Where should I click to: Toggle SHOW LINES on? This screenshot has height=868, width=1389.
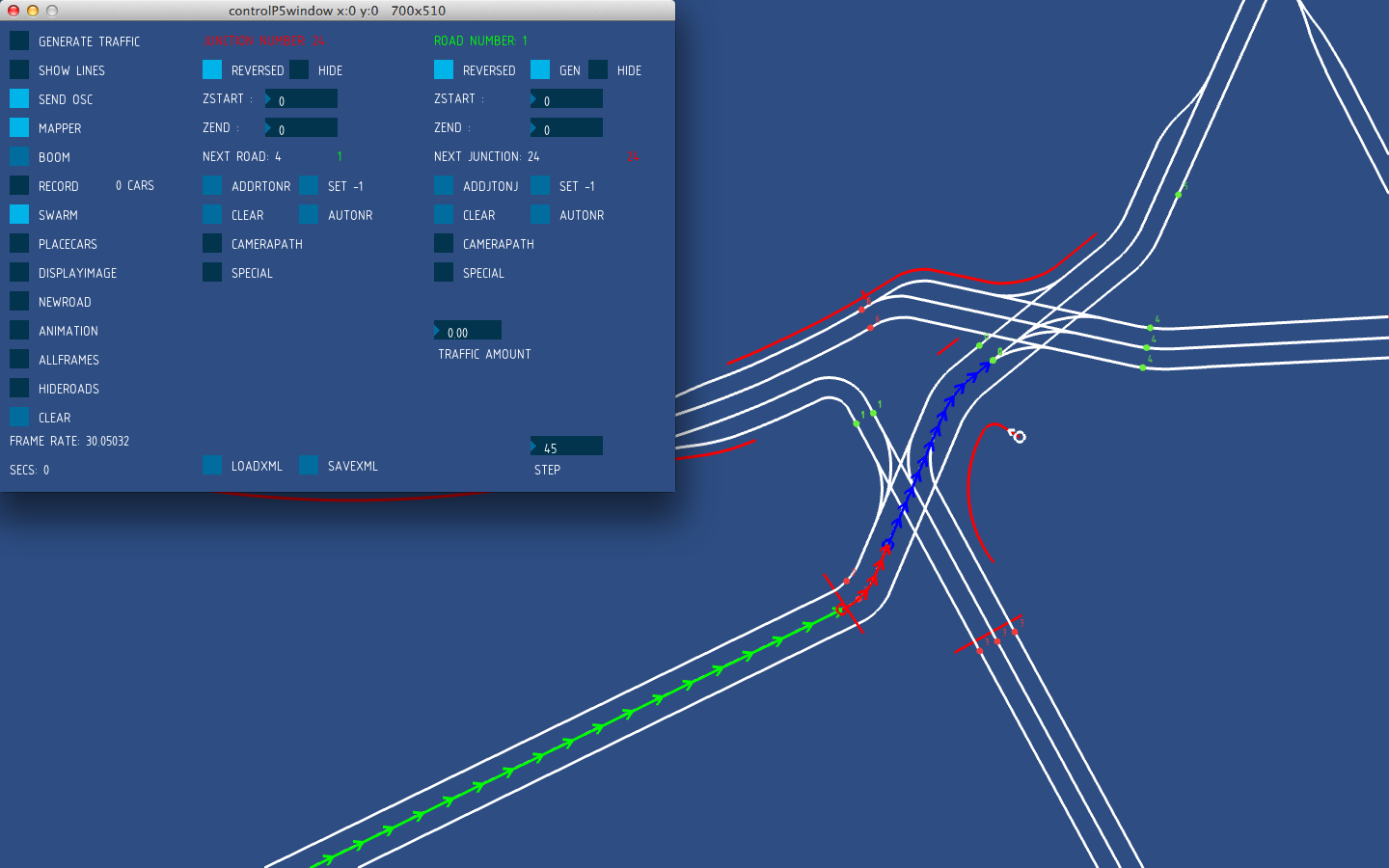click(x=19, y=69)
